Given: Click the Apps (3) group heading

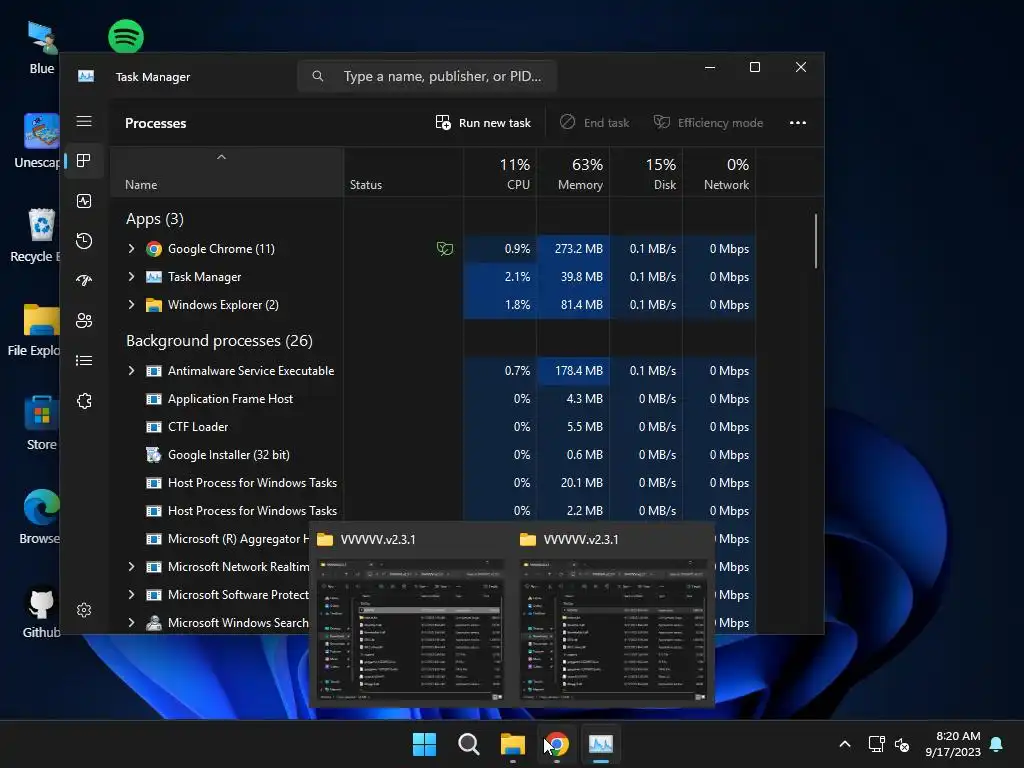Looking at the screenshot, I should [x=155, y=219].
